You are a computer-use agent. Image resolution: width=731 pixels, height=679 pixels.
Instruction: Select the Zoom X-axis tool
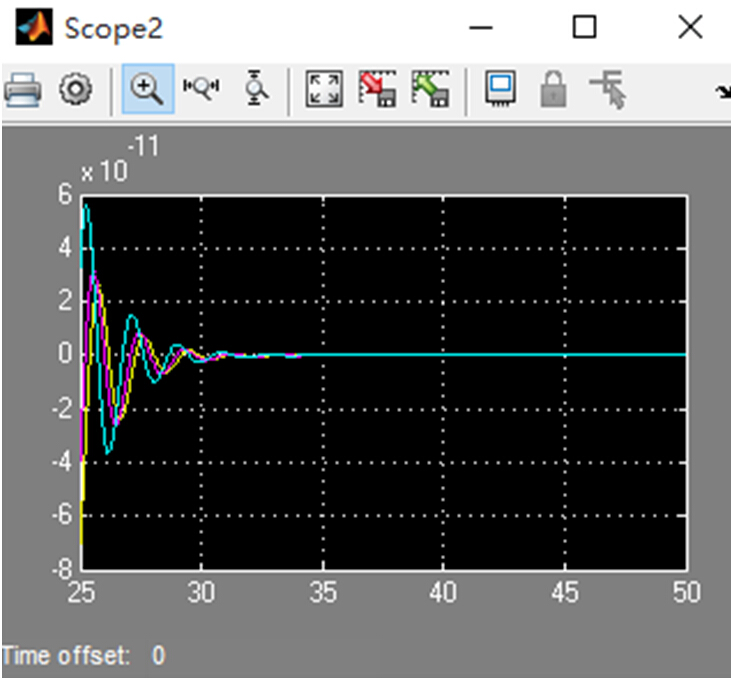tap(201, 88)
